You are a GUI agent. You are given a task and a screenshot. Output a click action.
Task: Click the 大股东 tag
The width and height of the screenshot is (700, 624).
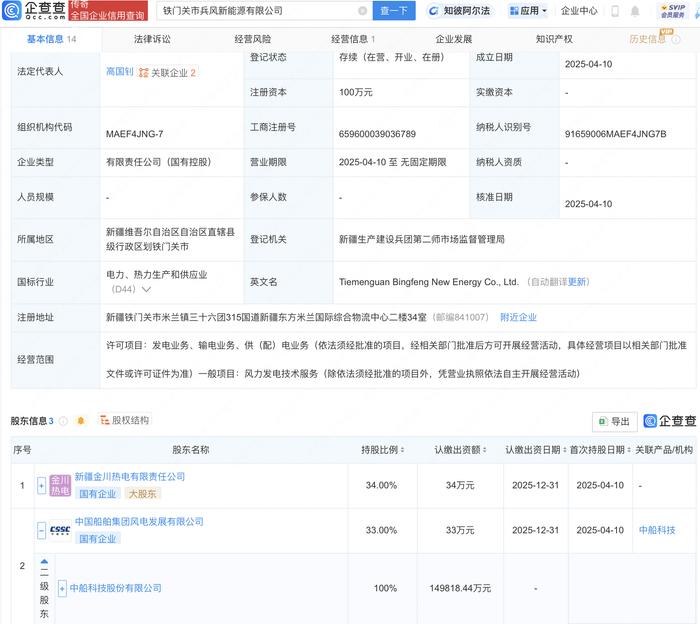coord(142,494)
